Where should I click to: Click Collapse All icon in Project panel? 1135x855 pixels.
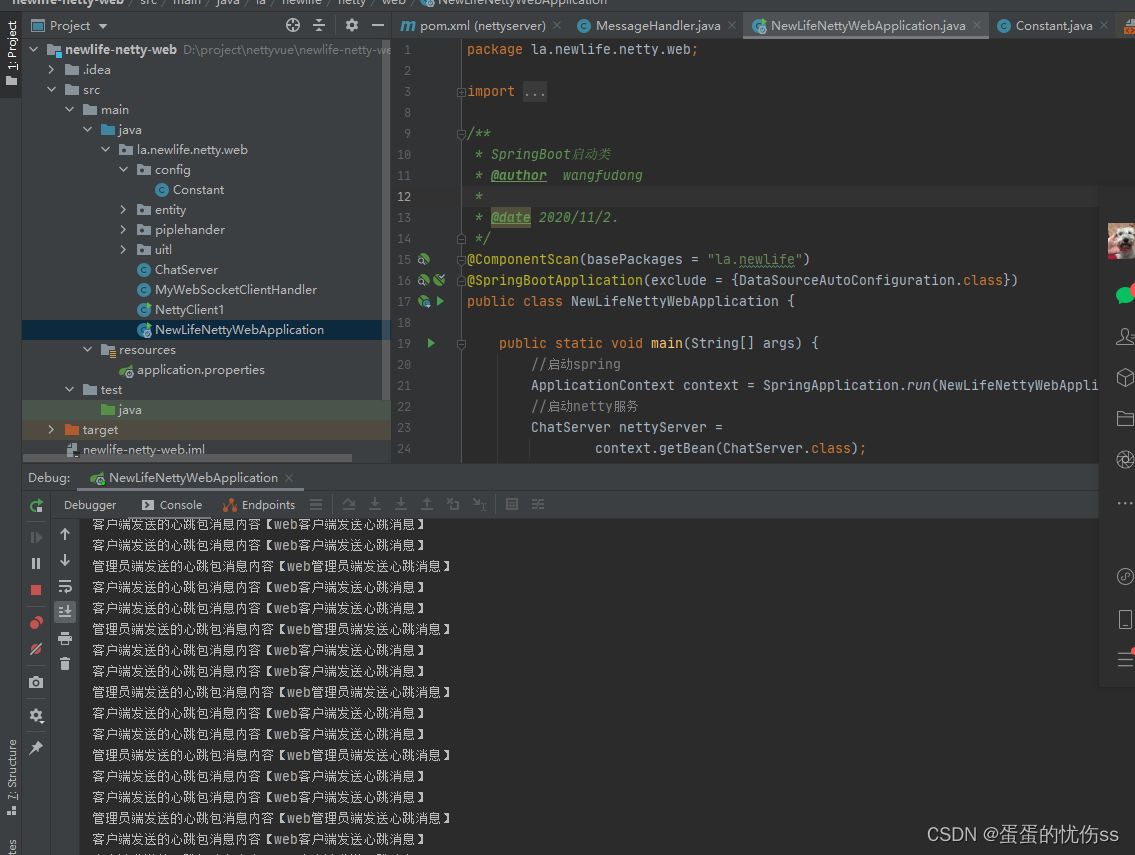pyautogui.click(x=319, y=25)
